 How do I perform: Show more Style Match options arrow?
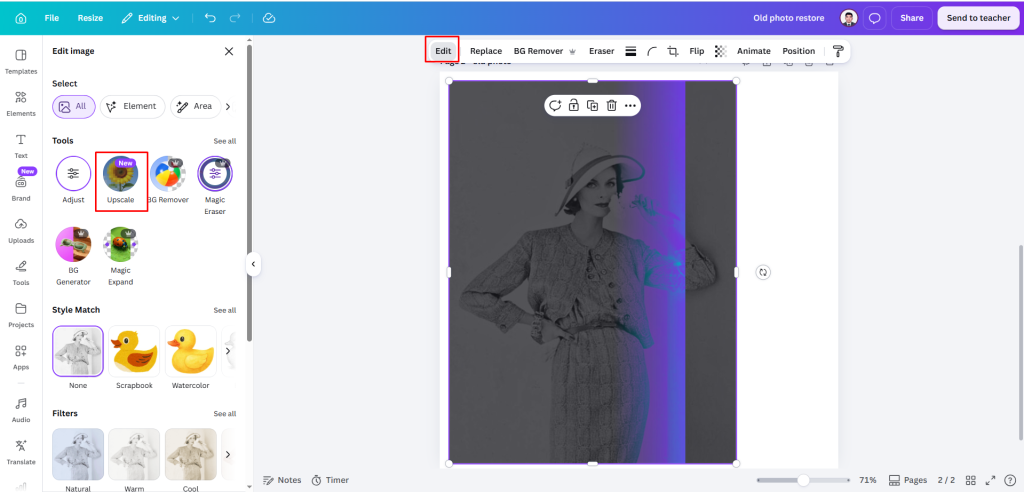point(228,351)
